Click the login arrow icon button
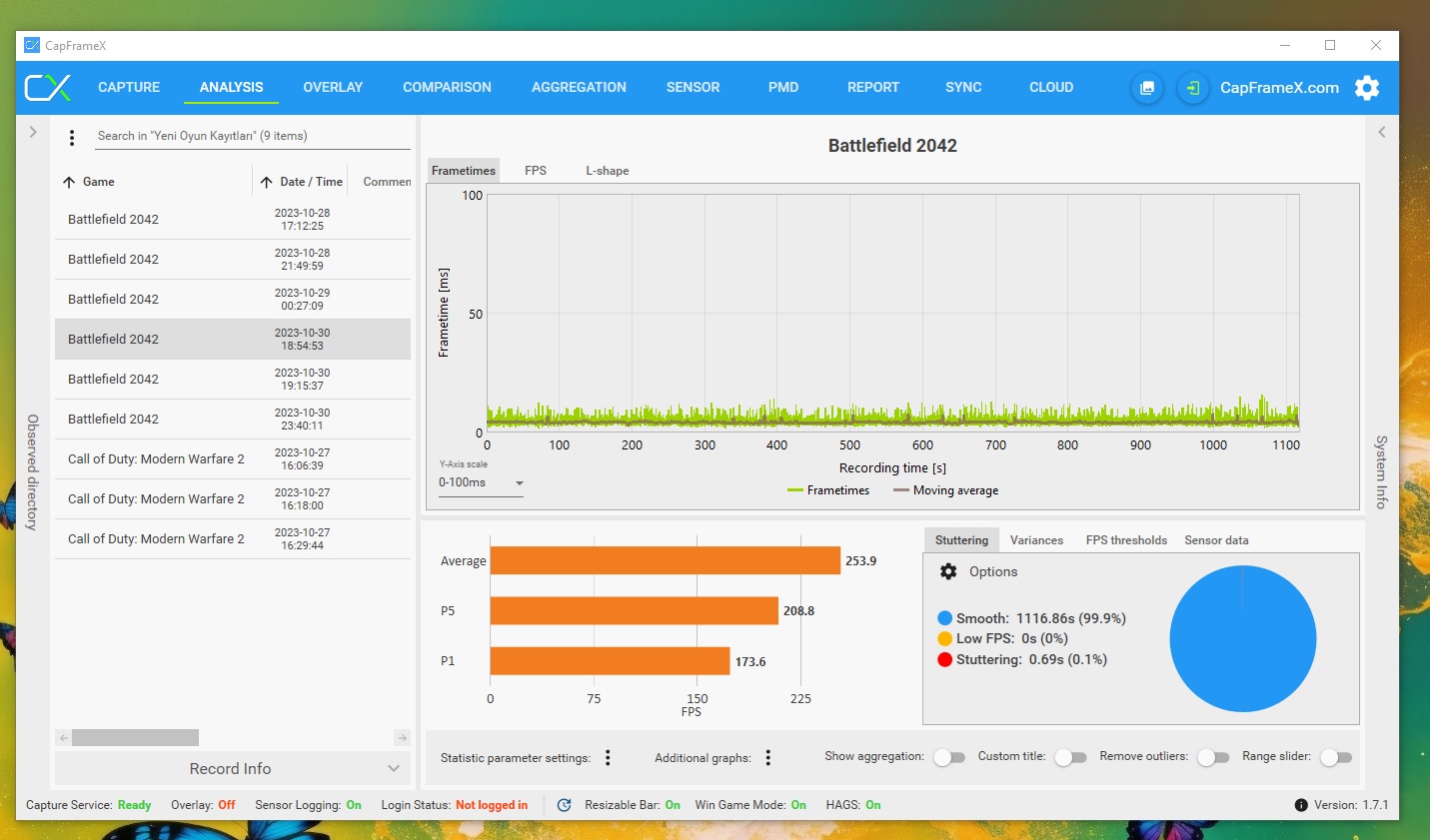 click(x=1192, y=88)
